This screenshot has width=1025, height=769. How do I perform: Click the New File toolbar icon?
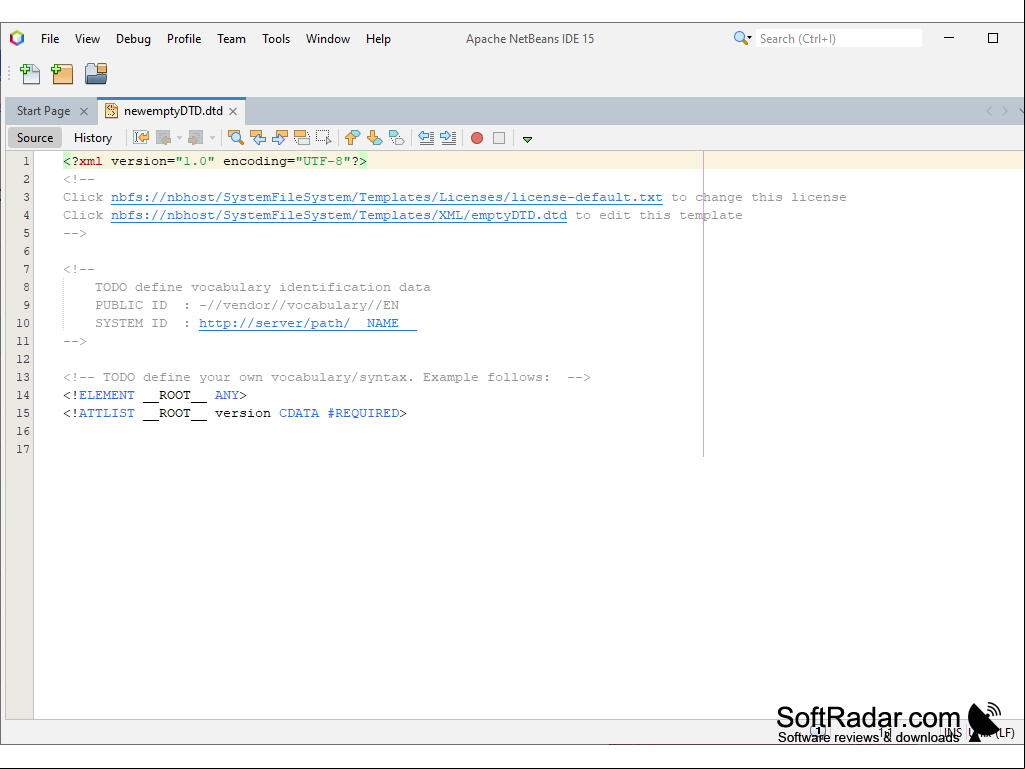click(30, 73)
